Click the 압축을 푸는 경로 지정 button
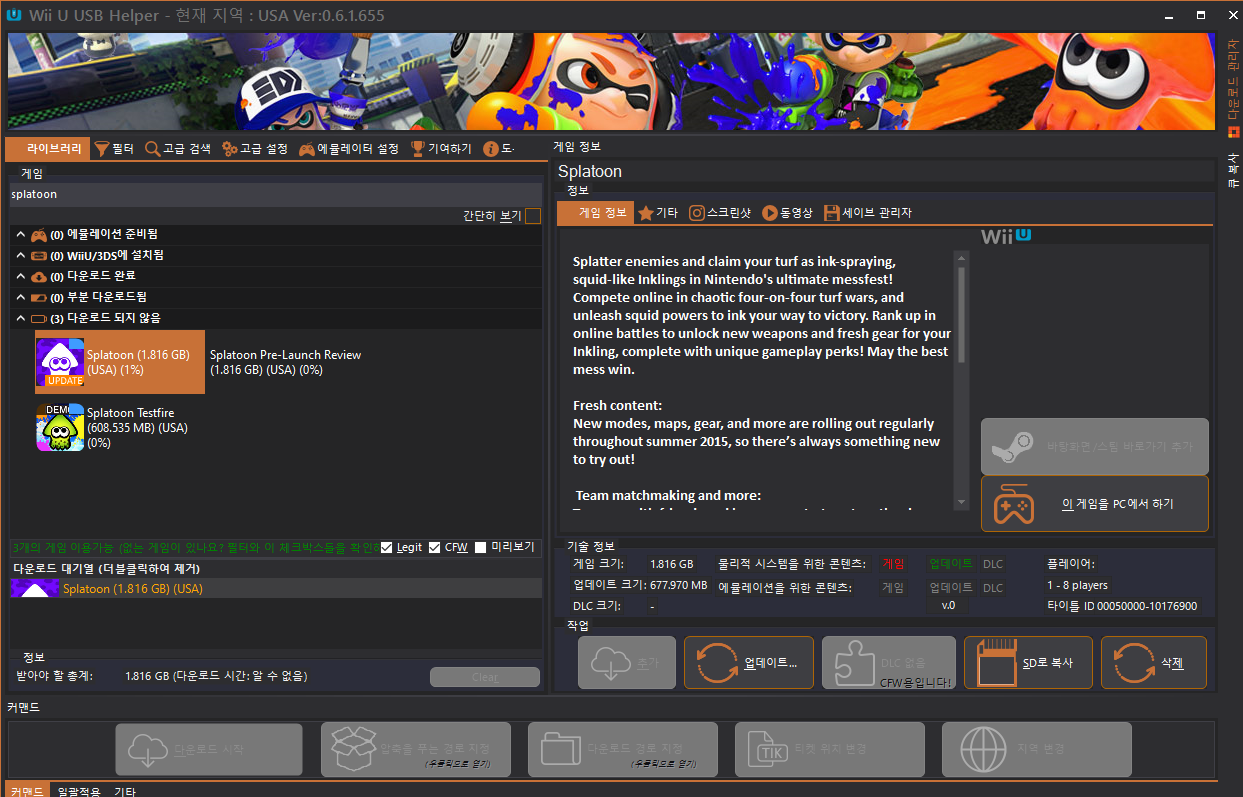This screenshot has height=797, width=1243. point(416,749)
